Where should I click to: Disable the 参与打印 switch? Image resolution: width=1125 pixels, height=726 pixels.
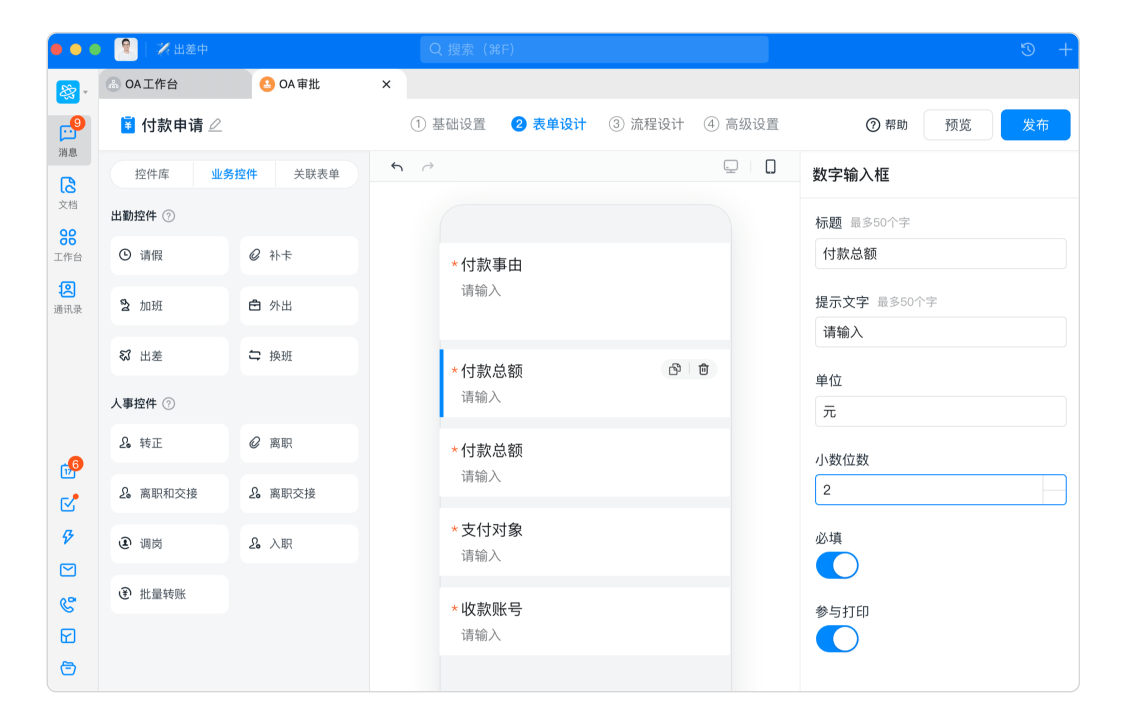[x=837, y=639]
